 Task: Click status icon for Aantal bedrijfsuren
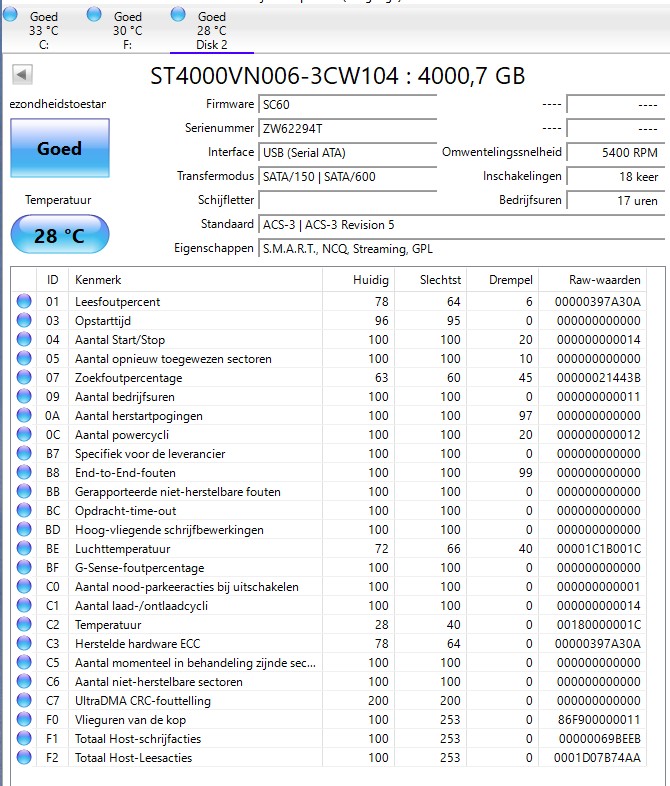(x=24, y=397)
